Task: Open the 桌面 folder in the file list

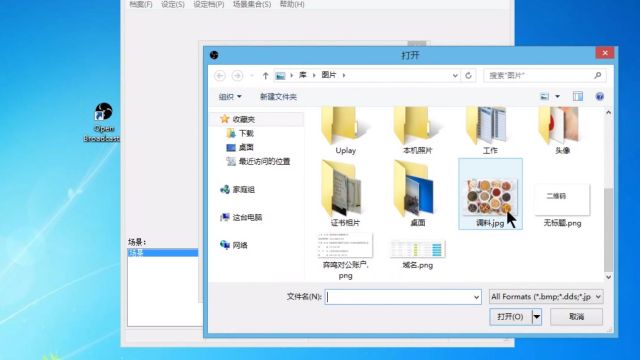Action: [417, 193]
